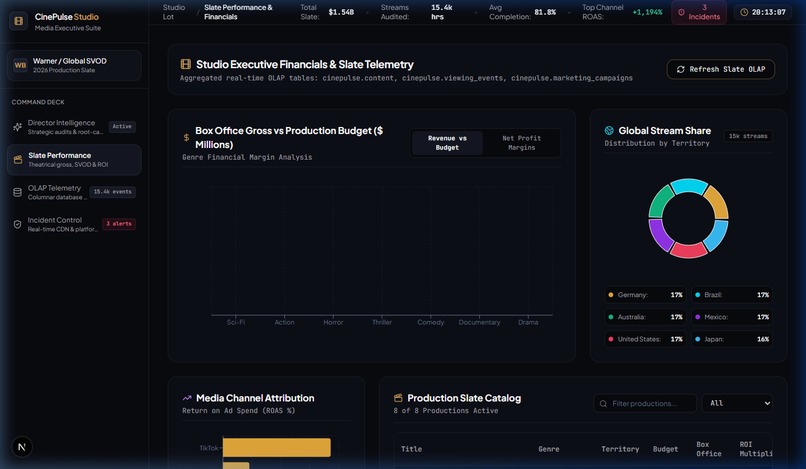
Task: Click the 15.4k events badge
Action: (x=113, y=192)
